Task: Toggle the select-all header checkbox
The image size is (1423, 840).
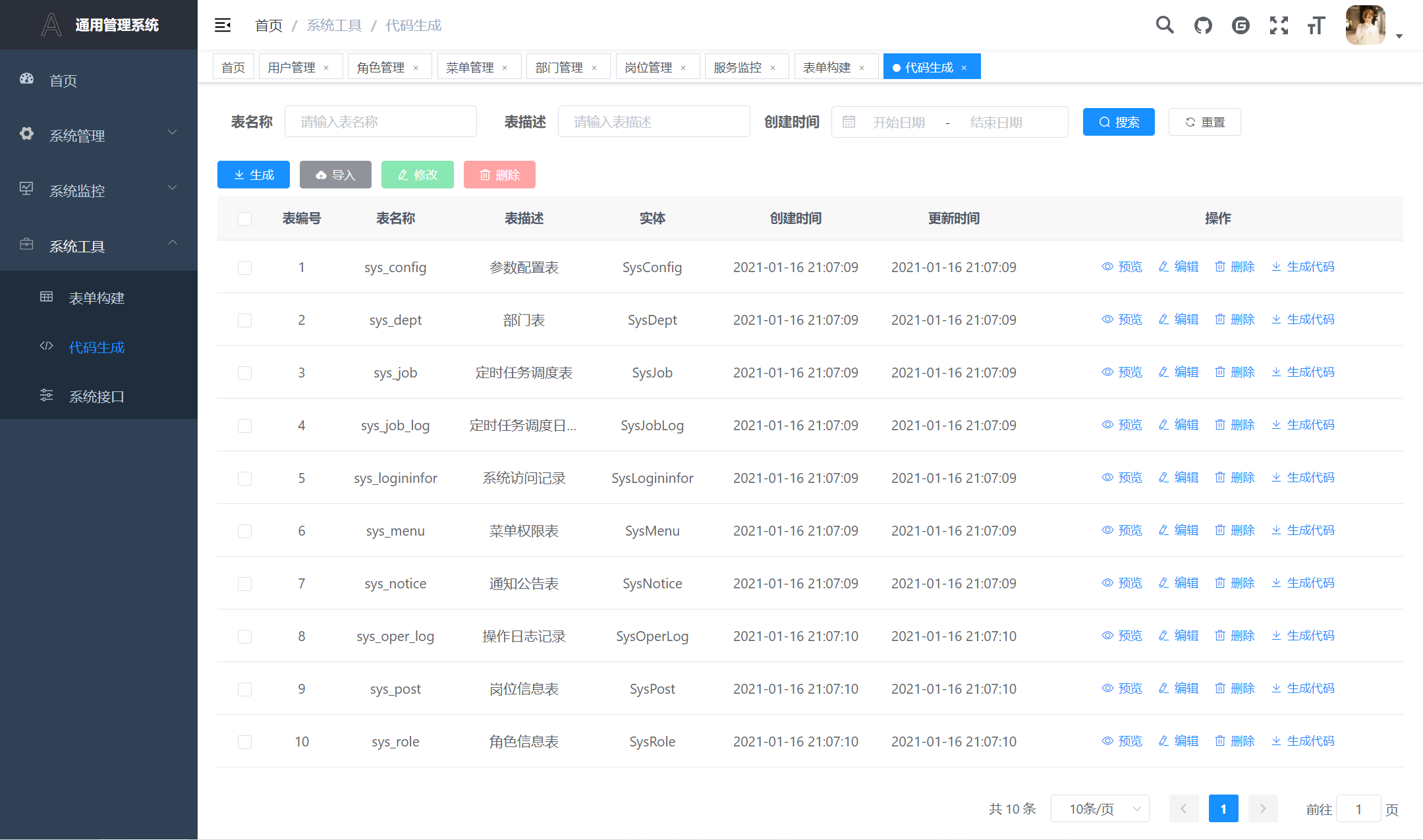Action: point(244,219)
